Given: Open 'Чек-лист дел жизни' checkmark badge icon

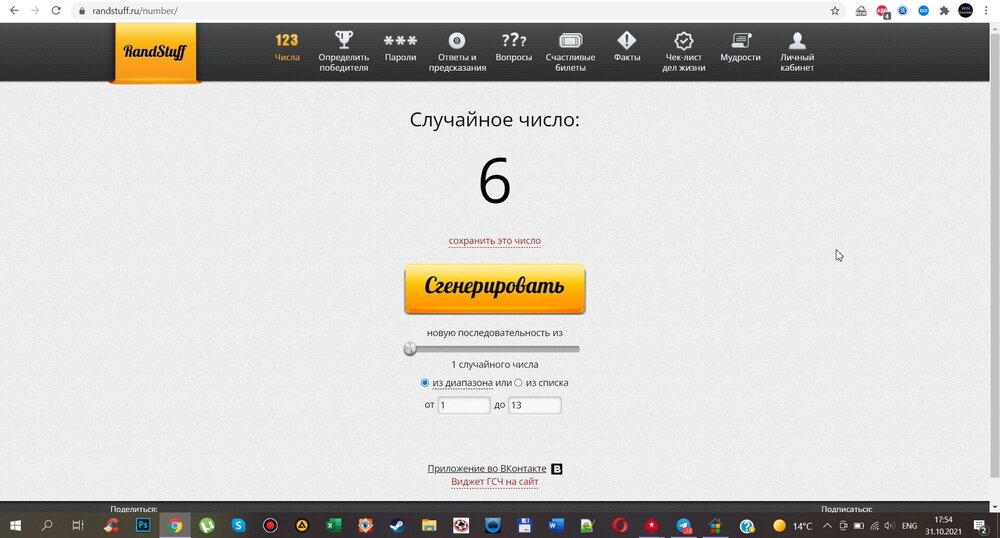Looking at the screenshot, I should point(684,41).
